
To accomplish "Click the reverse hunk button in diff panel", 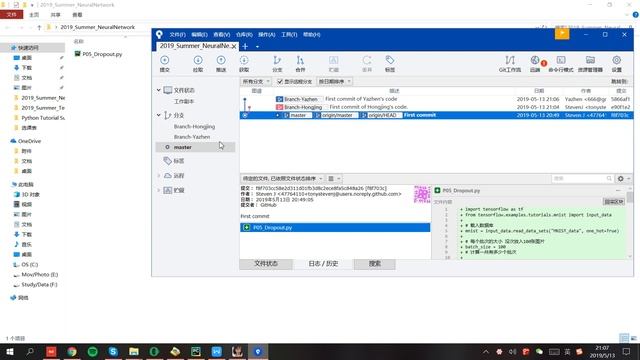I will point(614,202).
